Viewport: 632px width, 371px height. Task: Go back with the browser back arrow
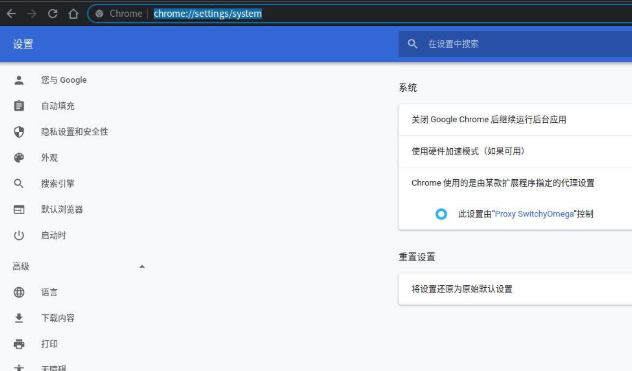(11, 14)
